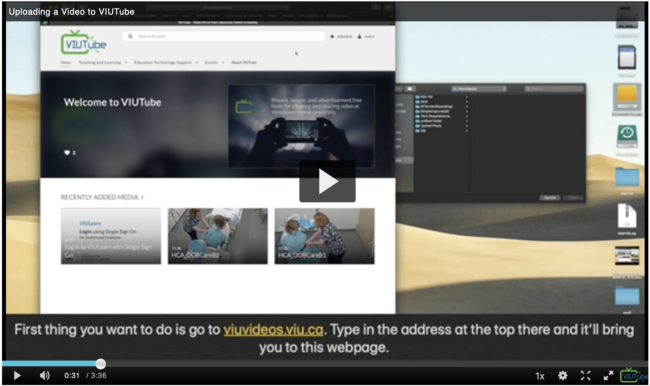The height and width of the screenshot is (386, 650).
Task: Click the heart like icon on banner
Action: [x=67, y=153]
